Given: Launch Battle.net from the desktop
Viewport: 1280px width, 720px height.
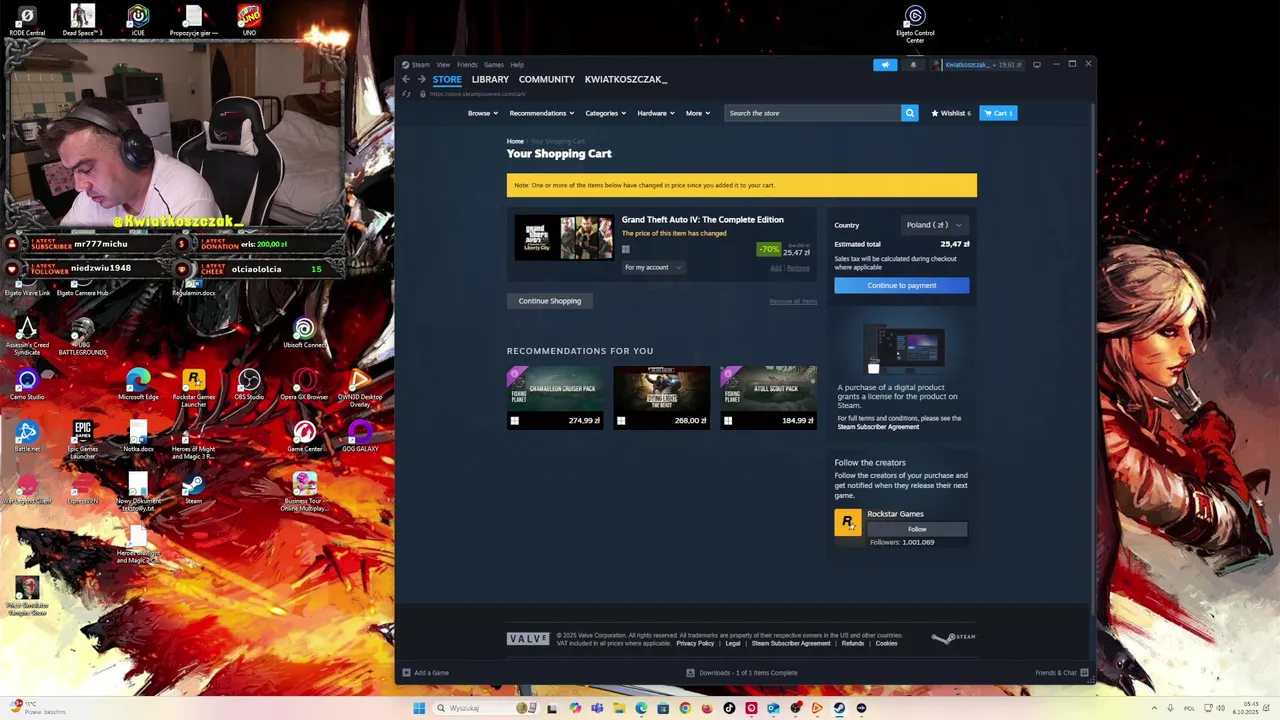Looking at the screenshot, I should pyautogui.click(x=27, y=437).
